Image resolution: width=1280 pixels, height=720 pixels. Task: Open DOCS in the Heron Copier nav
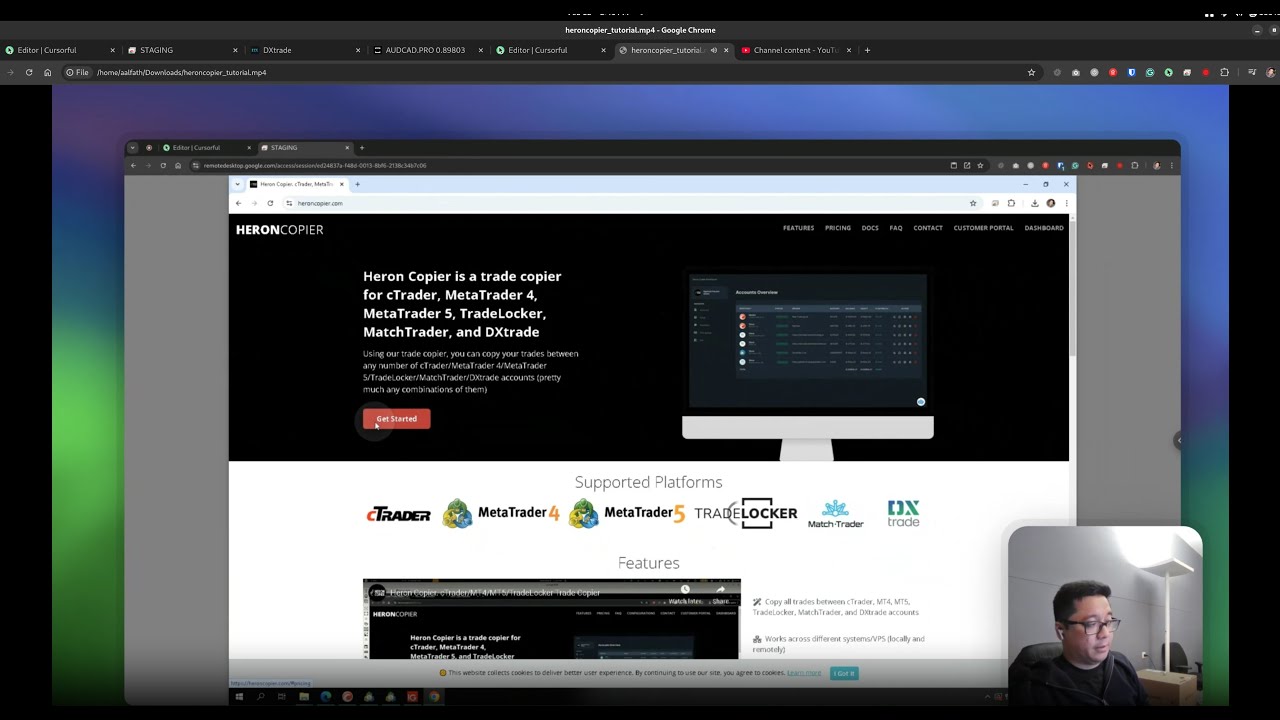[x=870, y=228]
